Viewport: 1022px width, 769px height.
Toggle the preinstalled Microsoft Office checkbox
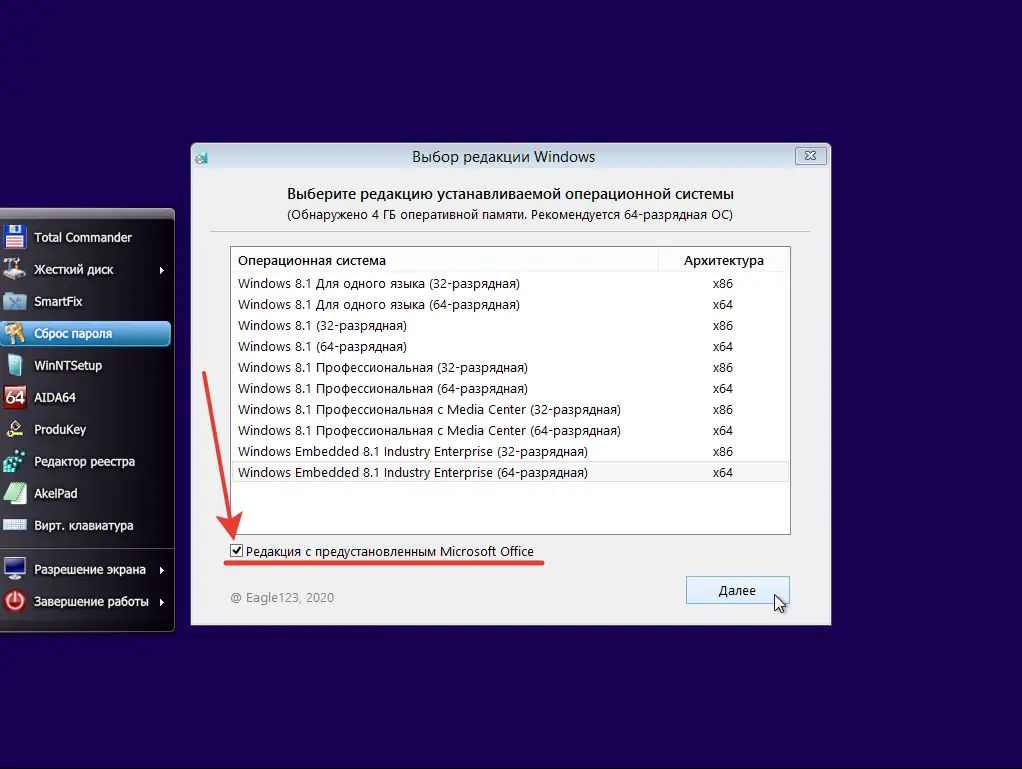pos(237,551)
